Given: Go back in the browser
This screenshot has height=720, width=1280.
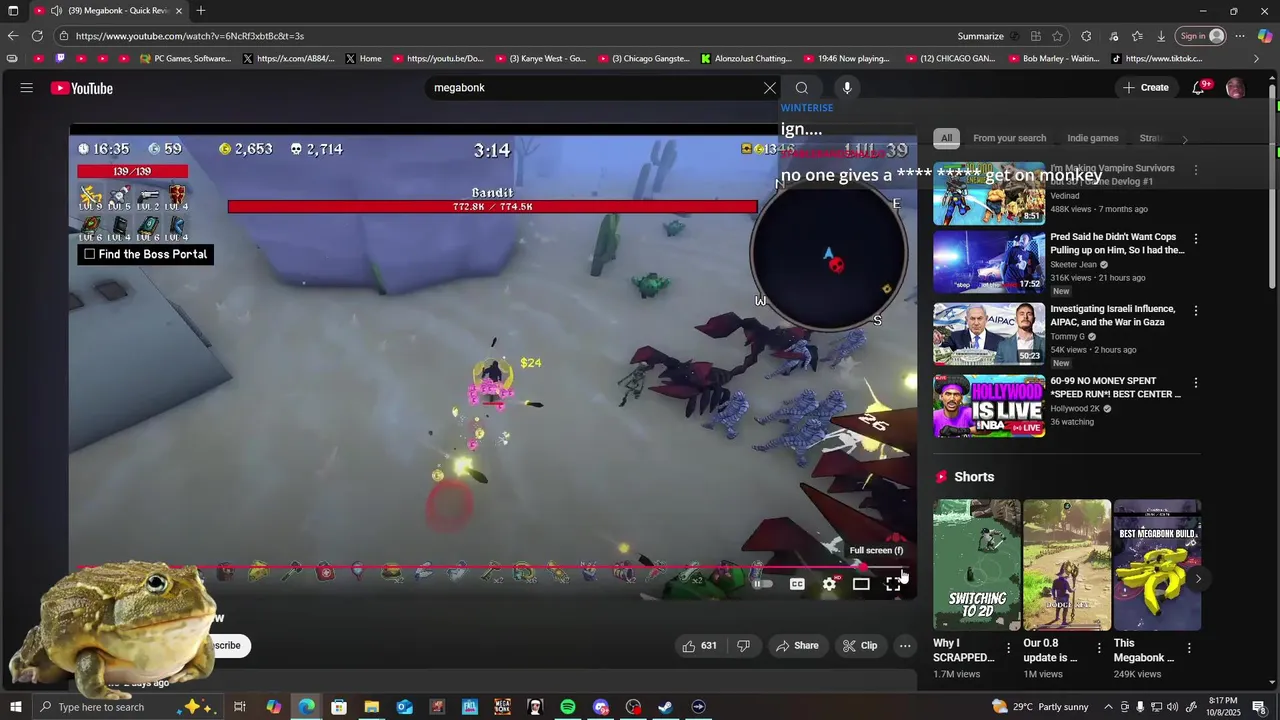Looking at the screenshot, I should click(12, 36).
